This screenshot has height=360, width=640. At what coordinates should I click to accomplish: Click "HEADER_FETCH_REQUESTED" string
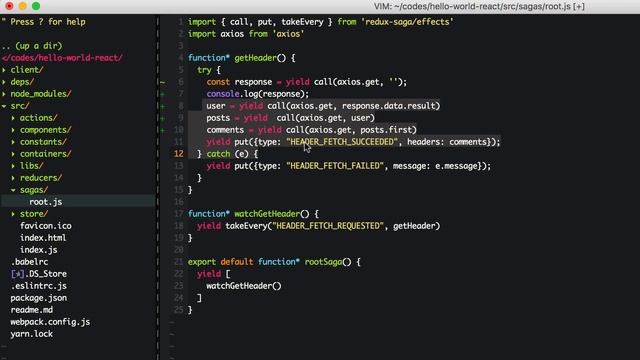tap(328, 226)
